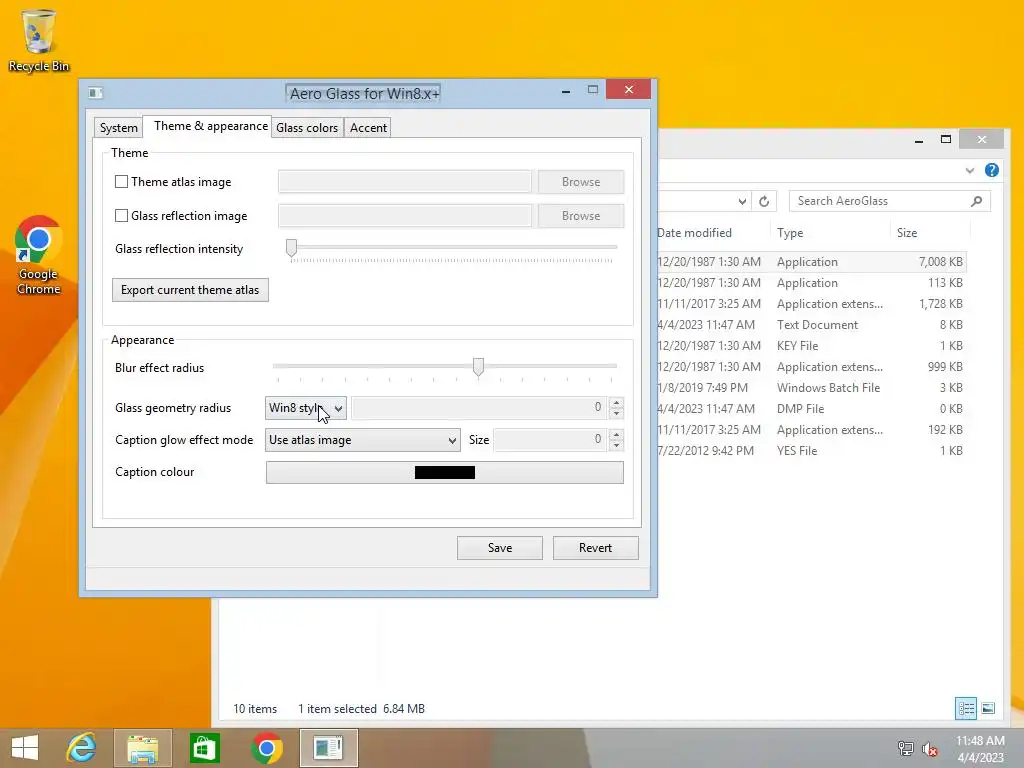Enable the Theme atlas image checkbox
Image resolution: width=1024 pixels, height=768 pixels.
coord(121,182)
